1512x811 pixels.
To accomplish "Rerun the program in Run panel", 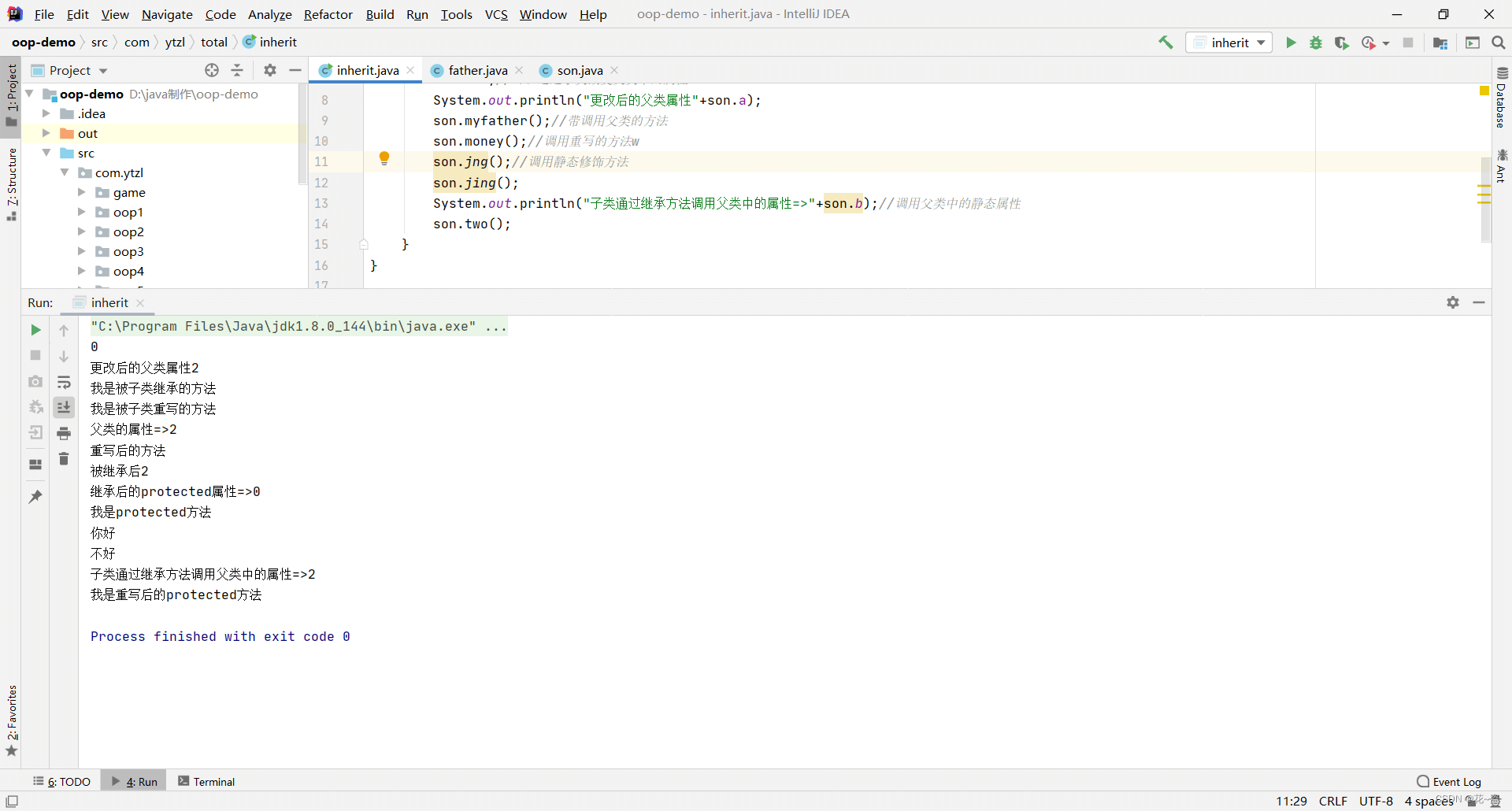I will (x=35, y=330).
